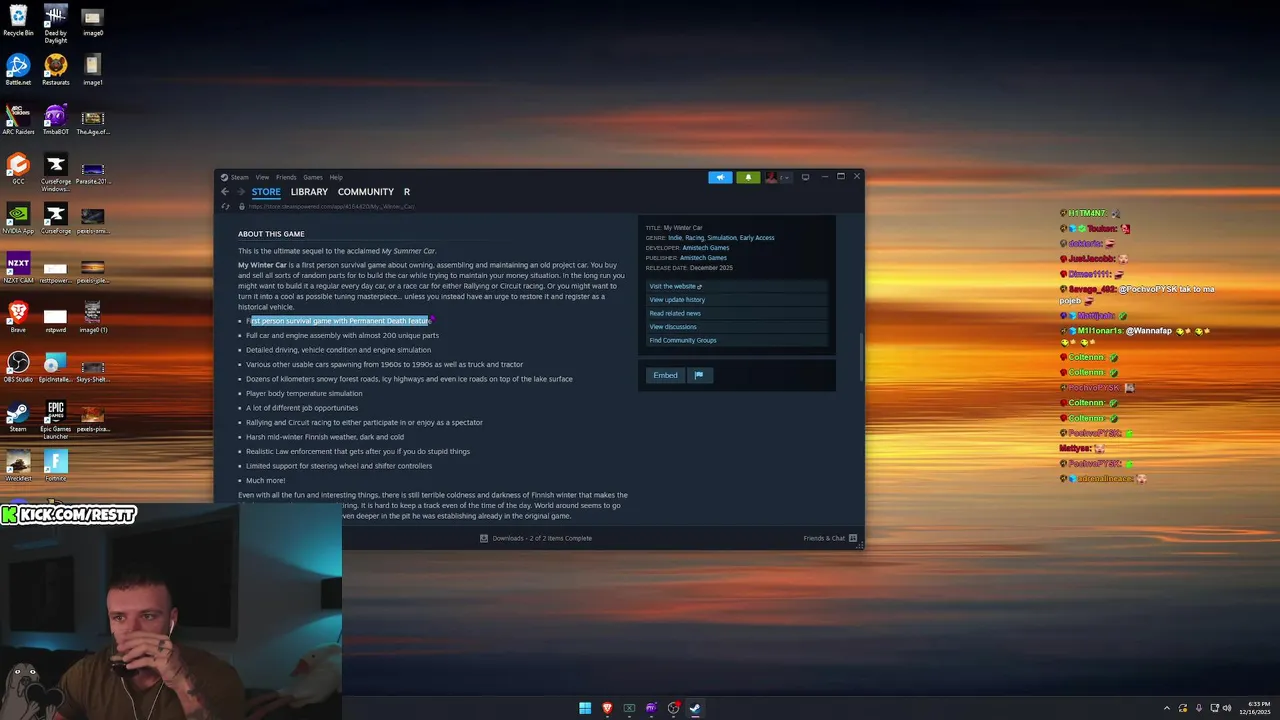Switch to the STORE tab
The height and width of the screenshot is (720, 1280).
pos(266,192)
